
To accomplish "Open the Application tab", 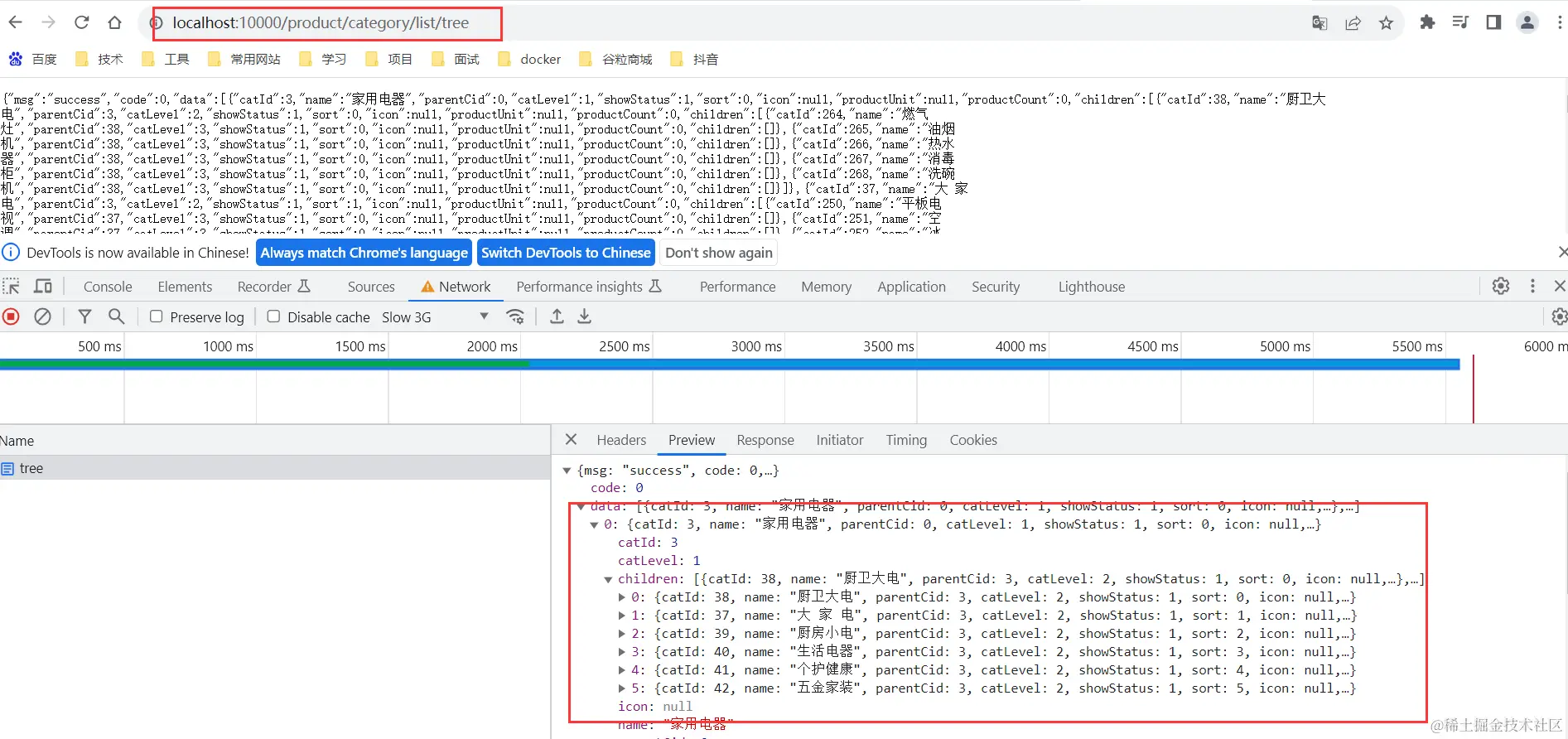I will click(x=911, y=287).
